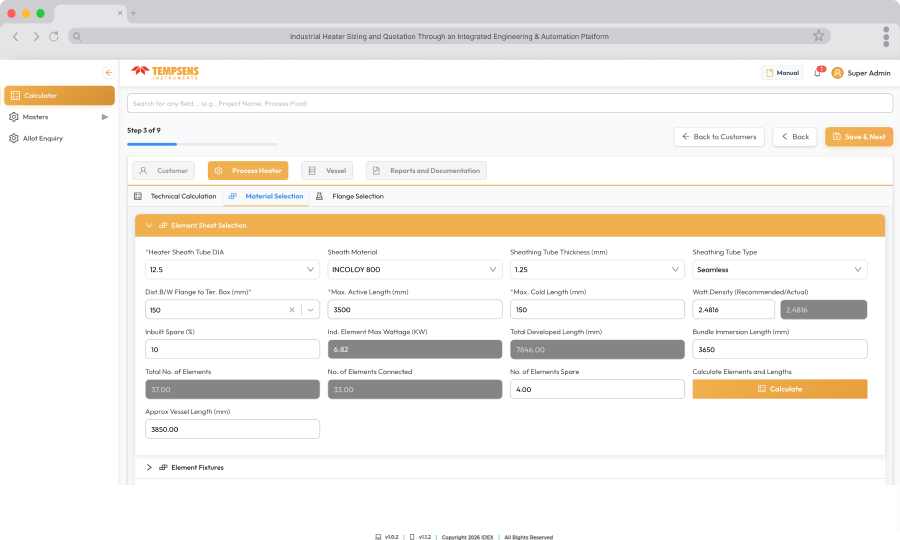Expand the Element Fixtures section
Image resolution: width=900 pixels, height=540 pixels.
click(x=149, y=468)
